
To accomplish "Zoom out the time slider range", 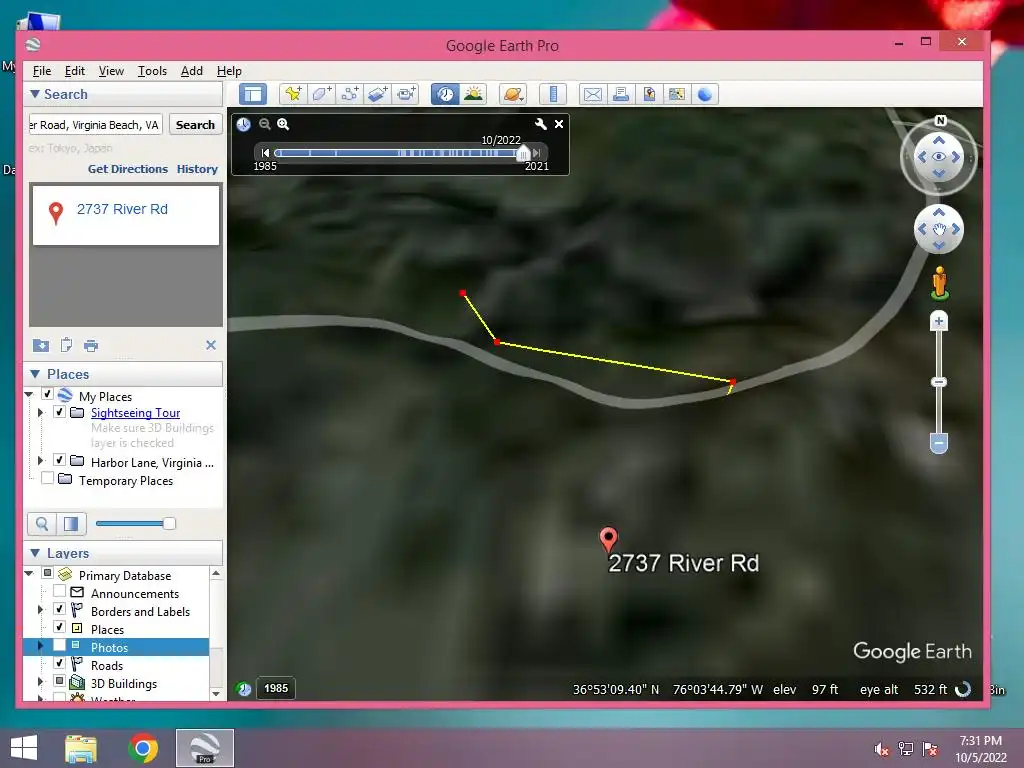I will tap(264, 124).
